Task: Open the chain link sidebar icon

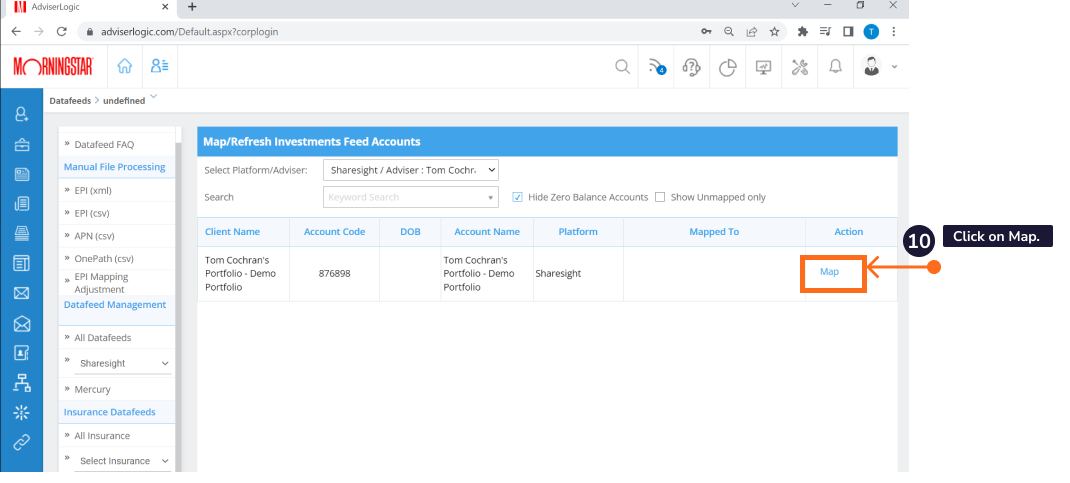Action: (x=22, y=443)
